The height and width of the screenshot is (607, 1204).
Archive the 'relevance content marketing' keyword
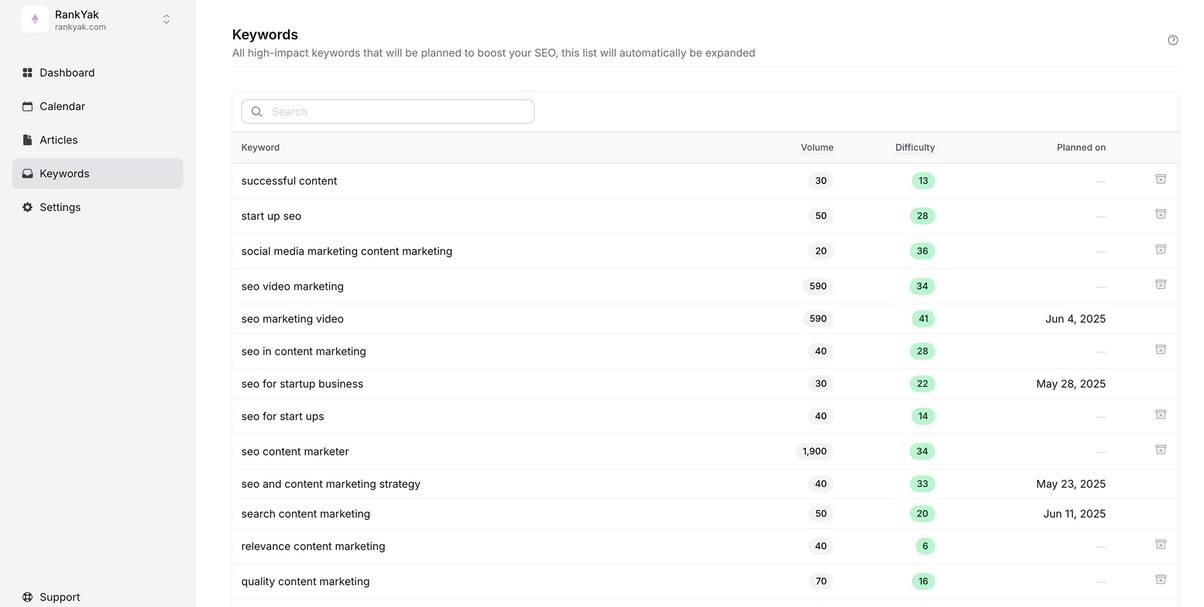pyautogui.click(x=1161, y=544)
